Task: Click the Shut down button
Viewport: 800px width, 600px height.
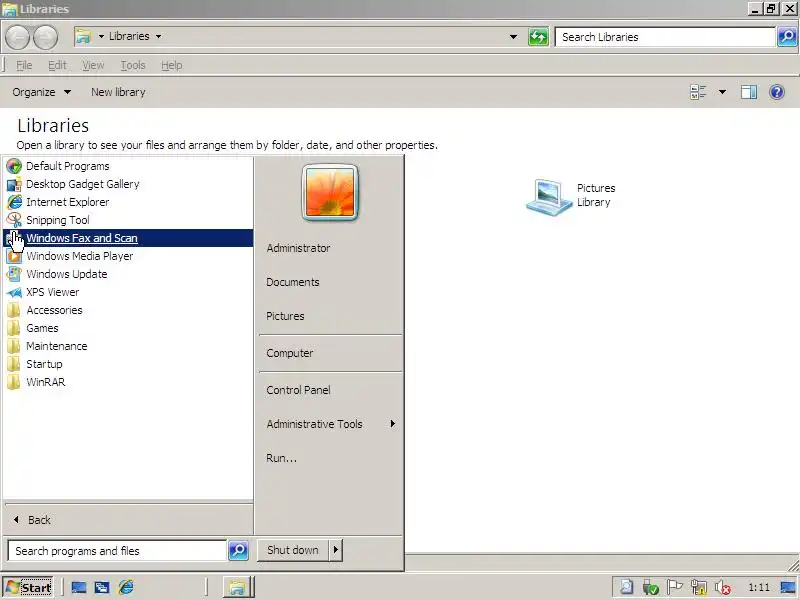Action: pyautogui.click(x=293, y=550)
